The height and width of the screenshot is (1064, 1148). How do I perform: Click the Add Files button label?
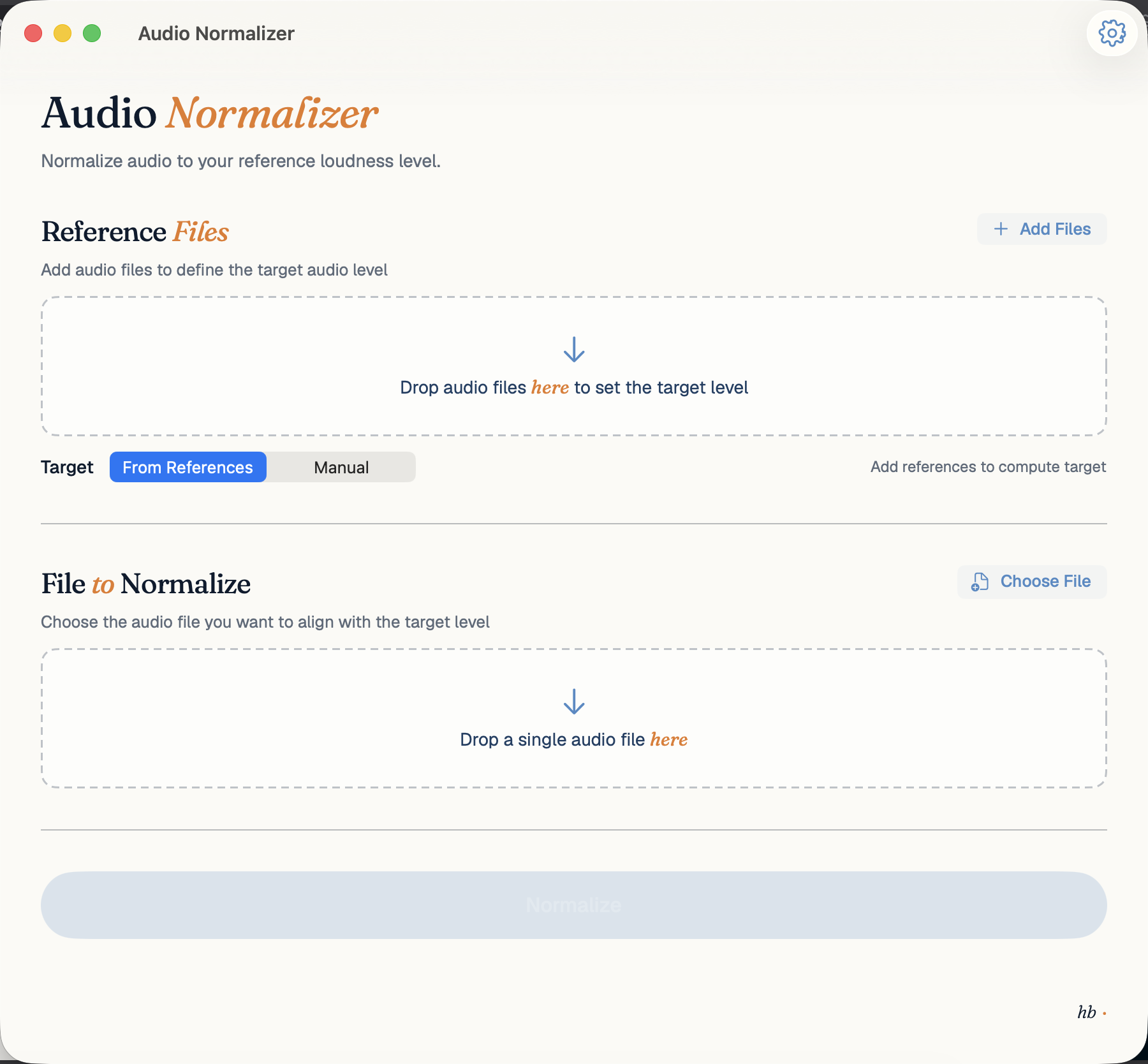[1055, 229]
